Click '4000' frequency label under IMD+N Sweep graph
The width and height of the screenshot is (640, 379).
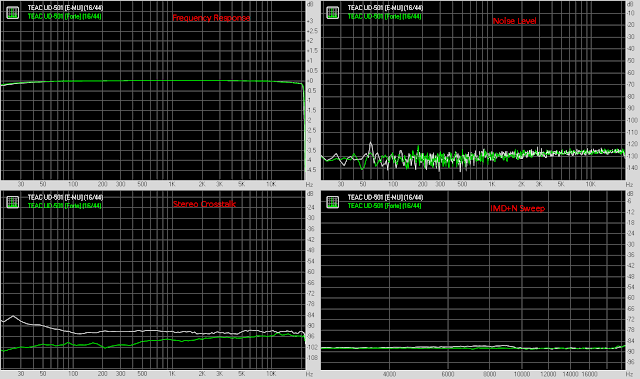[x=389, y=374]
